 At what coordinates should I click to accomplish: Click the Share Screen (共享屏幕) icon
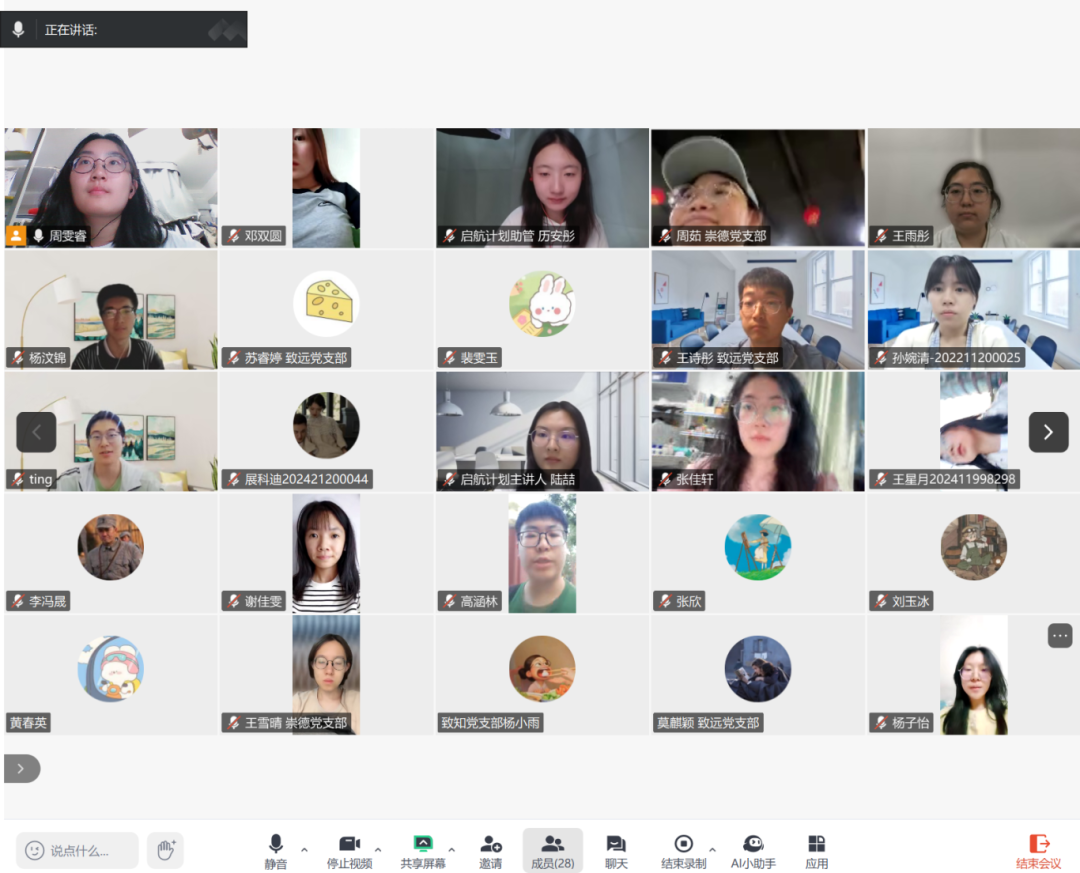pos(423,850)
